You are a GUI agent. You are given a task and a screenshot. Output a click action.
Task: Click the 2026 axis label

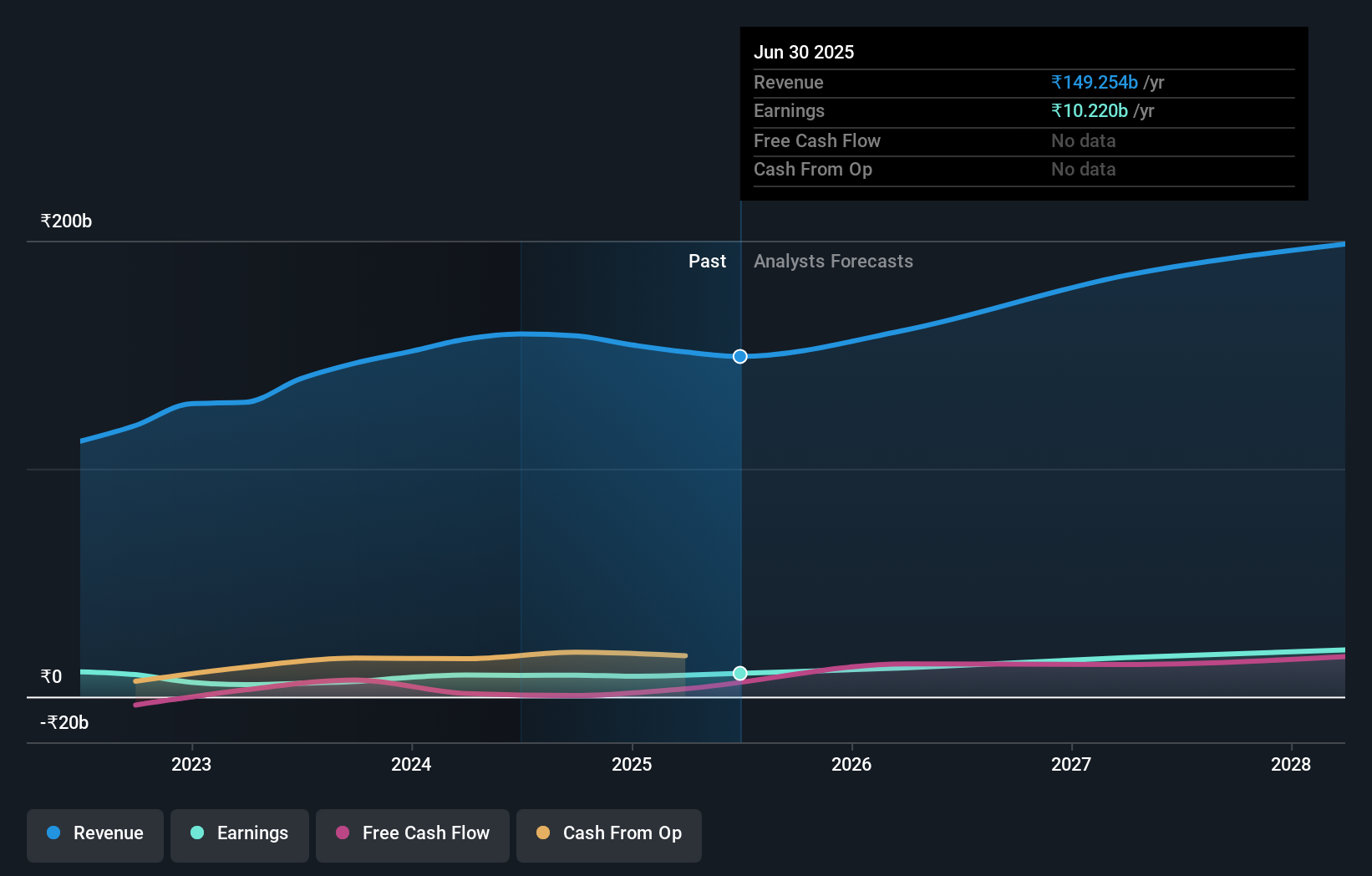pyautogui.click(x=851, y=763)
